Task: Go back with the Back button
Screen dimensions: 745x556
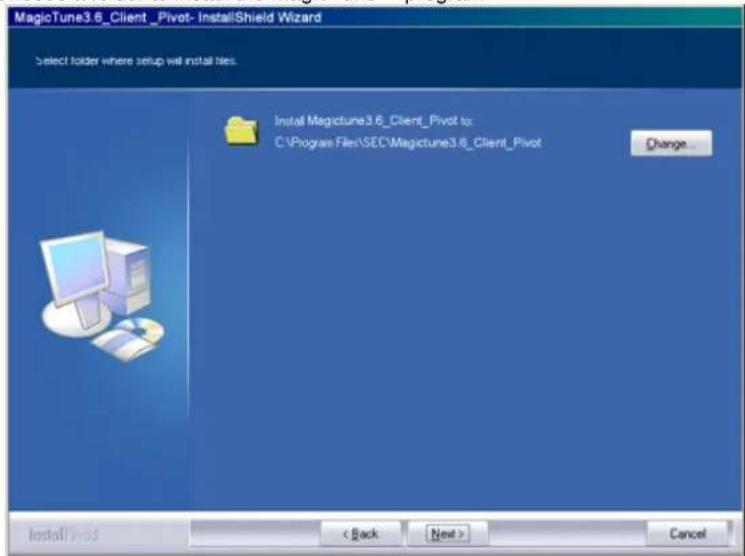Action: 361,534
